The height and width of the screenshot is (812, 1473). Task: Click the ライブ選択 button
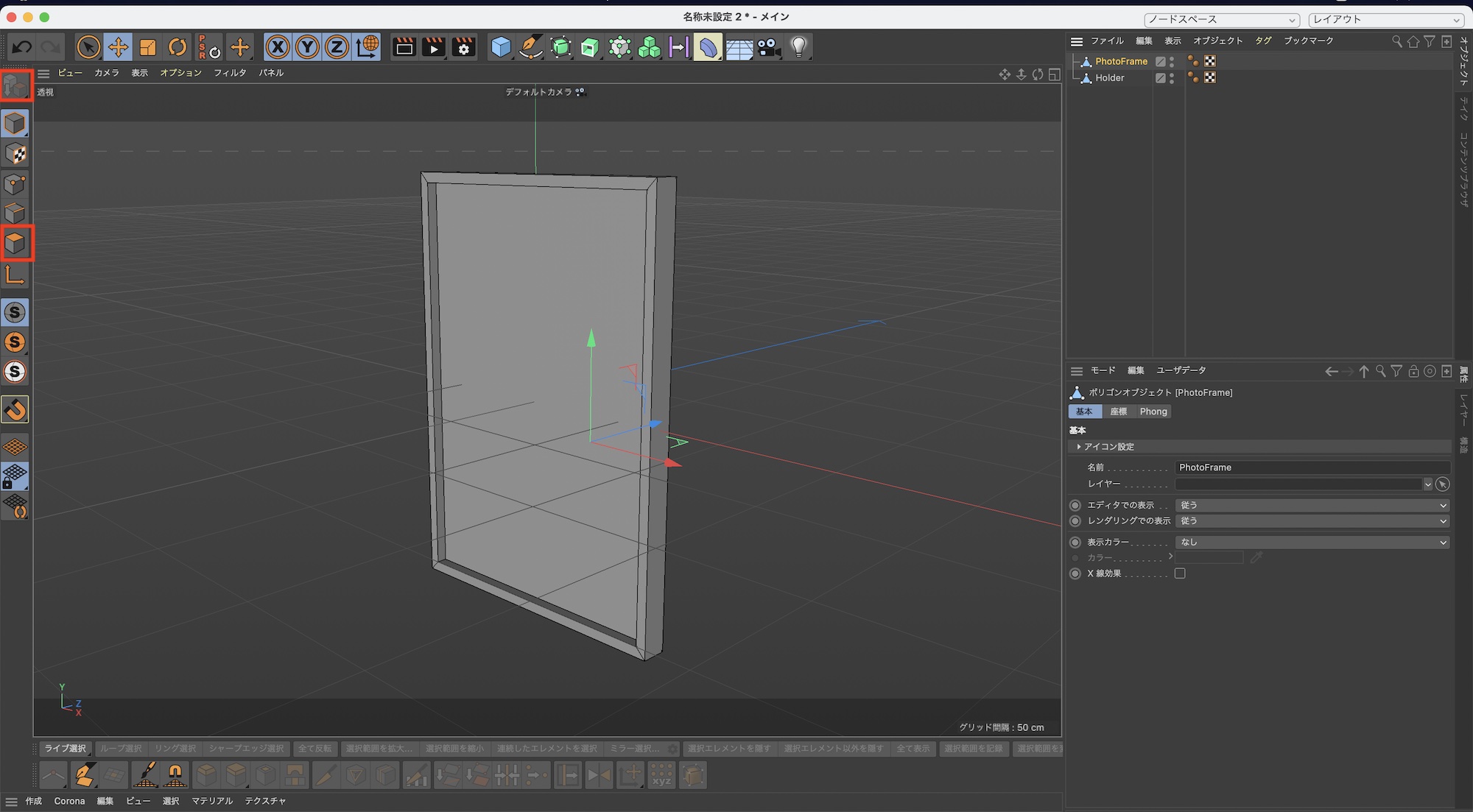66,749
